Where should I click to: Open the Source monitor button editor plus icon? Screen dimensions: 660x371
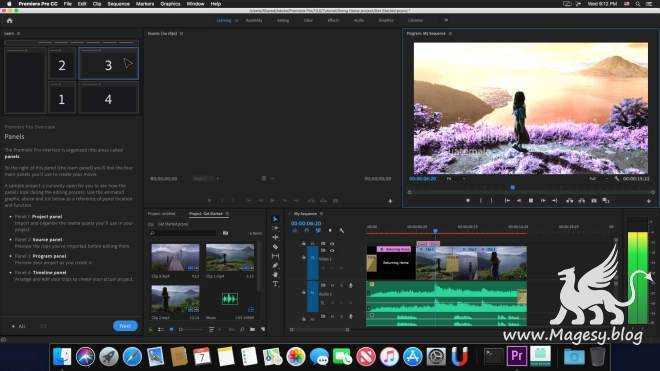[x=390, y=201]
